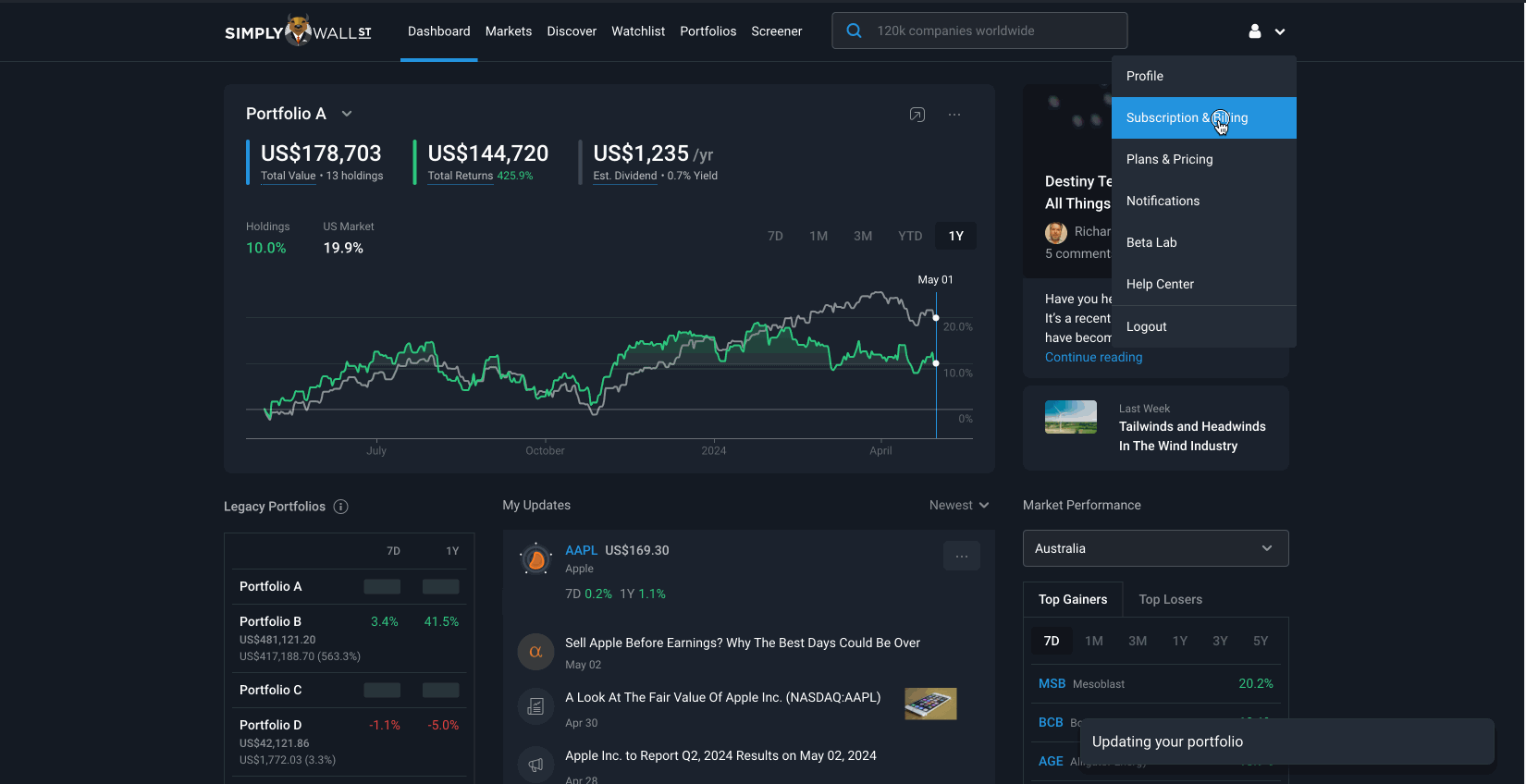Expand the Portfolio A selector chevron

click(347, 114)
